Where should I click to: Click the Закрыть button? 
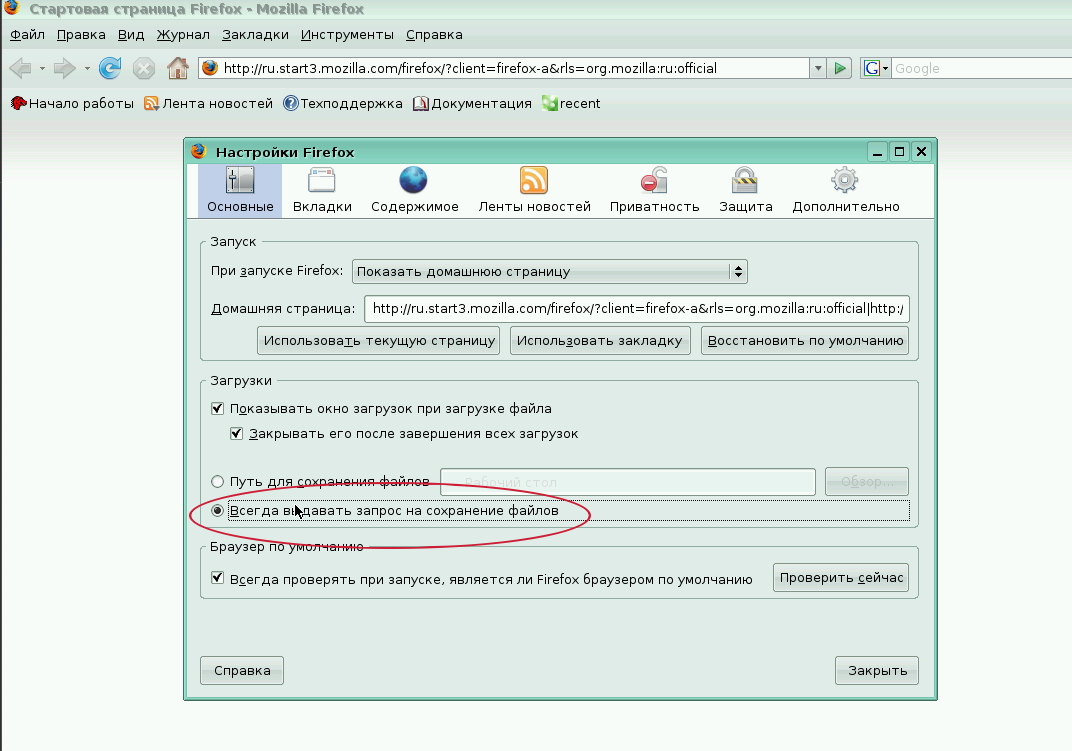(x=877, y=670)
